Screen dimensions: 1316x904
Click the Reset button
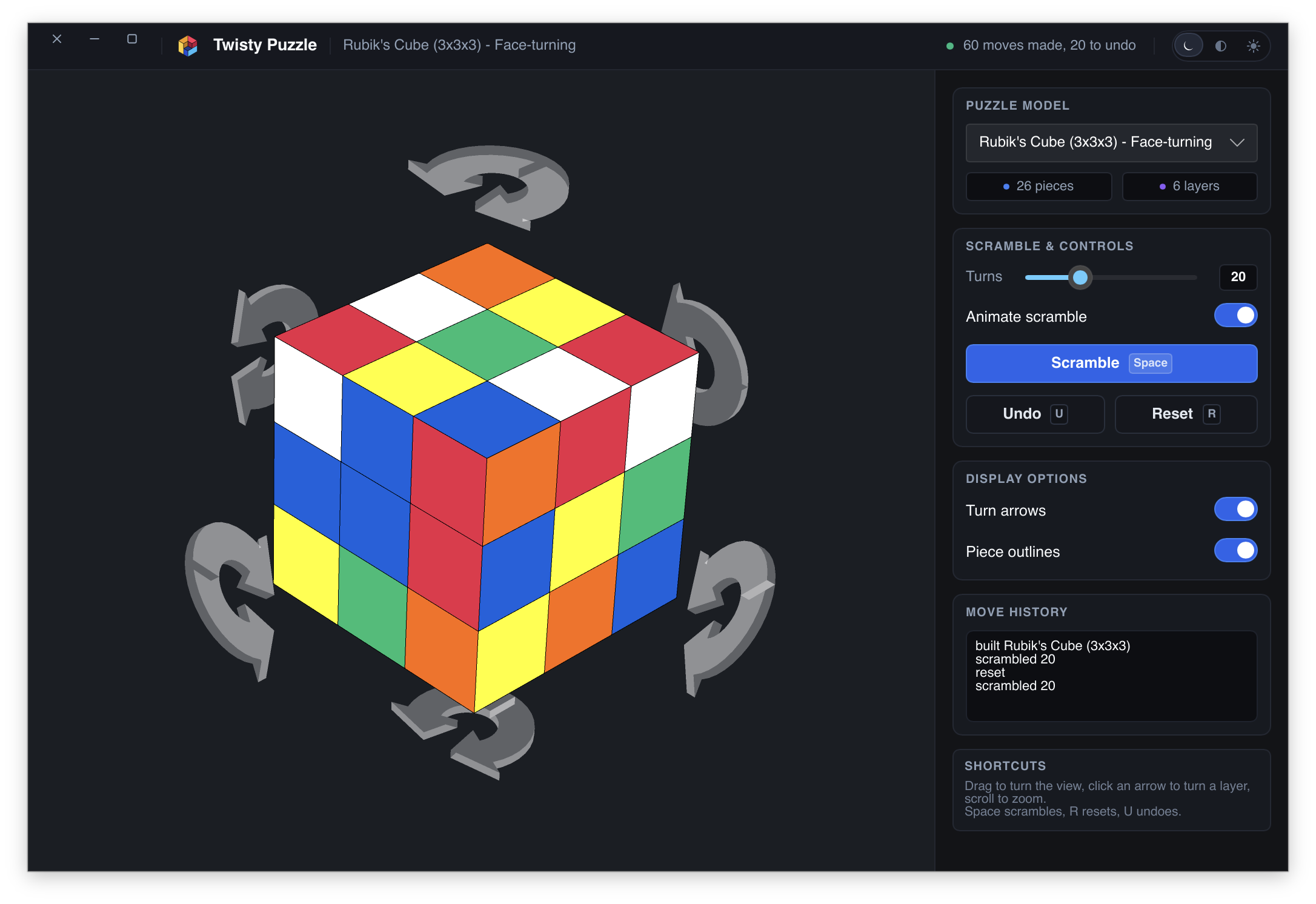tap(1186, 414)
